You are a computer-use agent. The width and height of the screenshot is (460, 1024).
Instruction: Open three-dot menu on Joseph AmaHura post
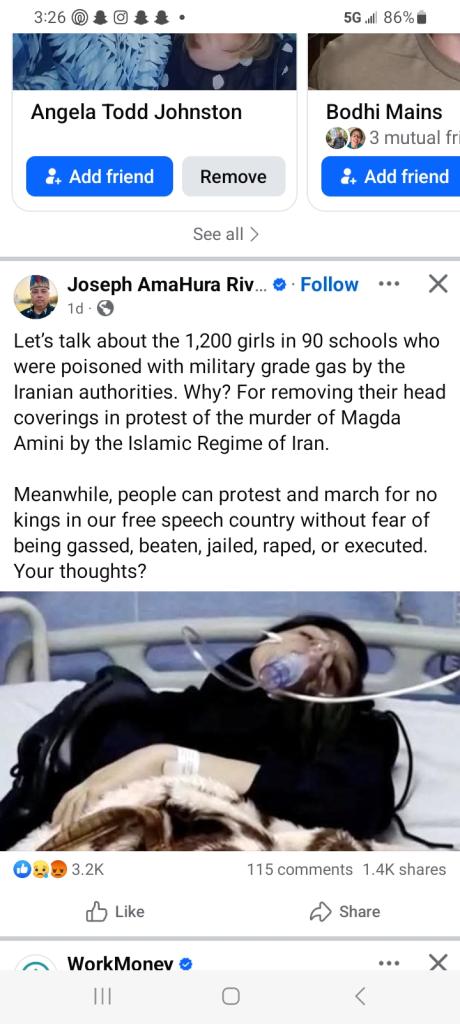pos(388,284)
